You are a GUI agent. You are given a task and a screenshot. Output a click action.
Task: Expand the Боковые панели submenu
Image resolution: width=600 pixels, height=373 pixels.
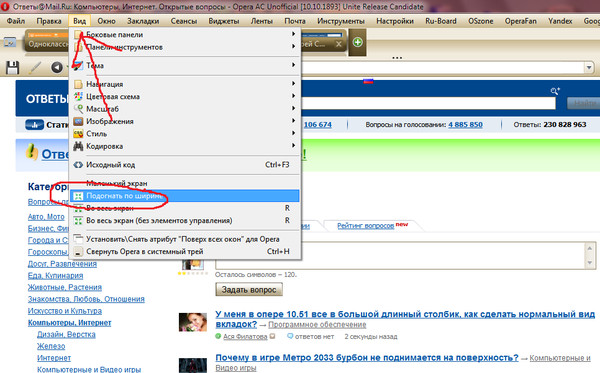tap(293, 34)
